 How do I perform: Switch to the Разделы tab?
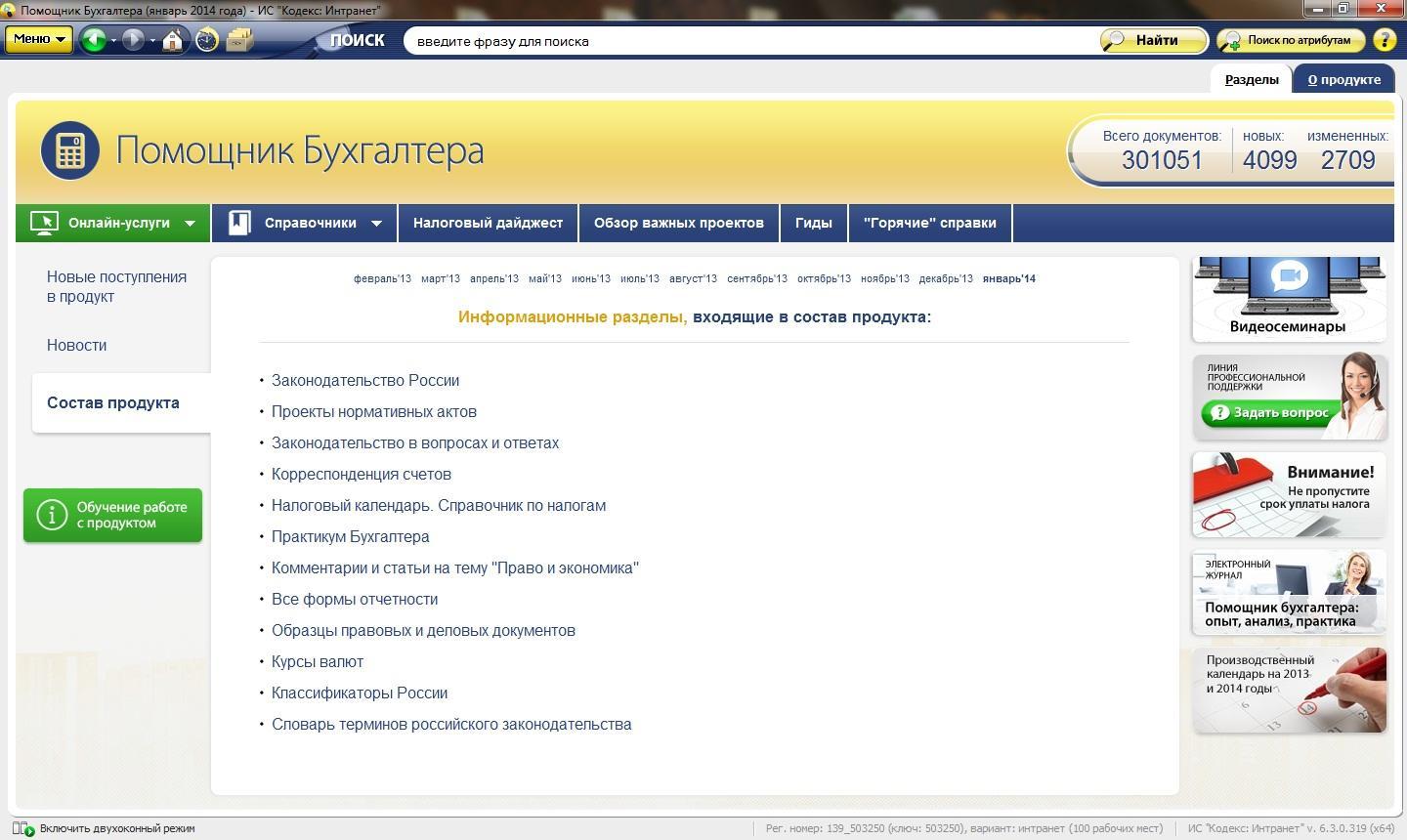tap(1252, 79)
